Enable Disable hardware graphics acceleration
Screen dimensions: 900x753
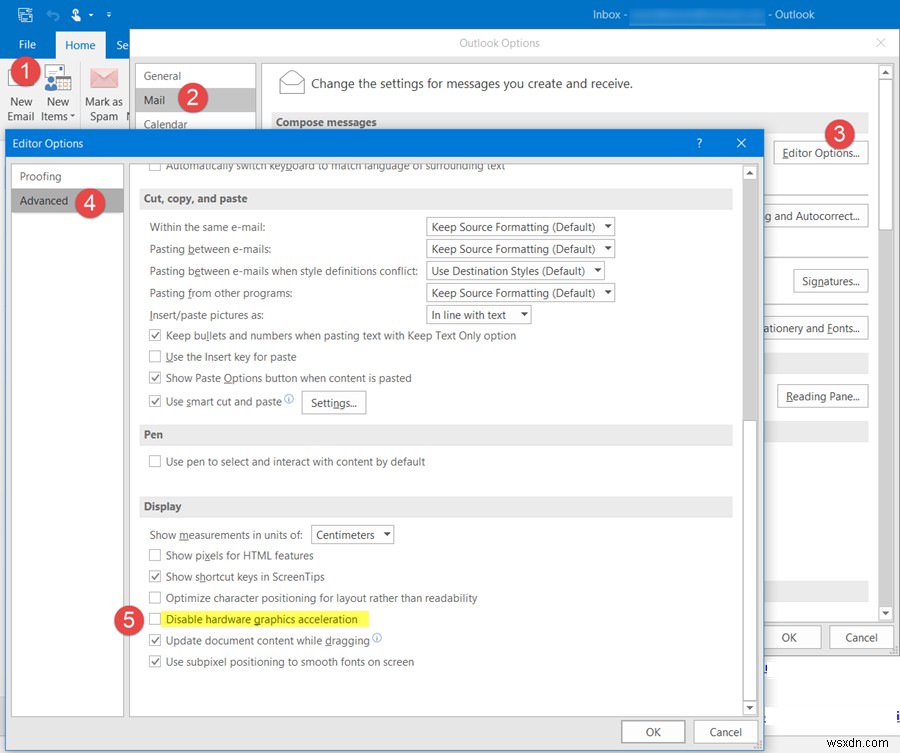coord(155,619)
